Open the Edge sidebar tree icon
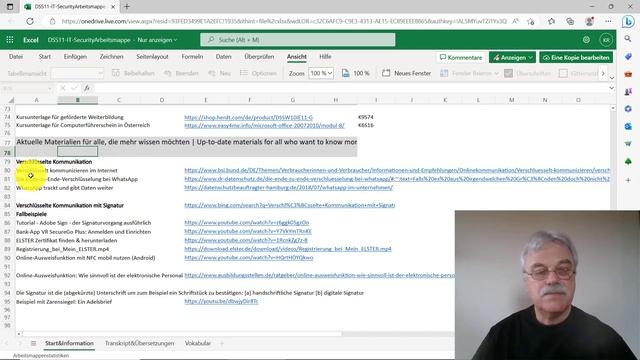The image size is (640, 360). (x=628, y=162)
